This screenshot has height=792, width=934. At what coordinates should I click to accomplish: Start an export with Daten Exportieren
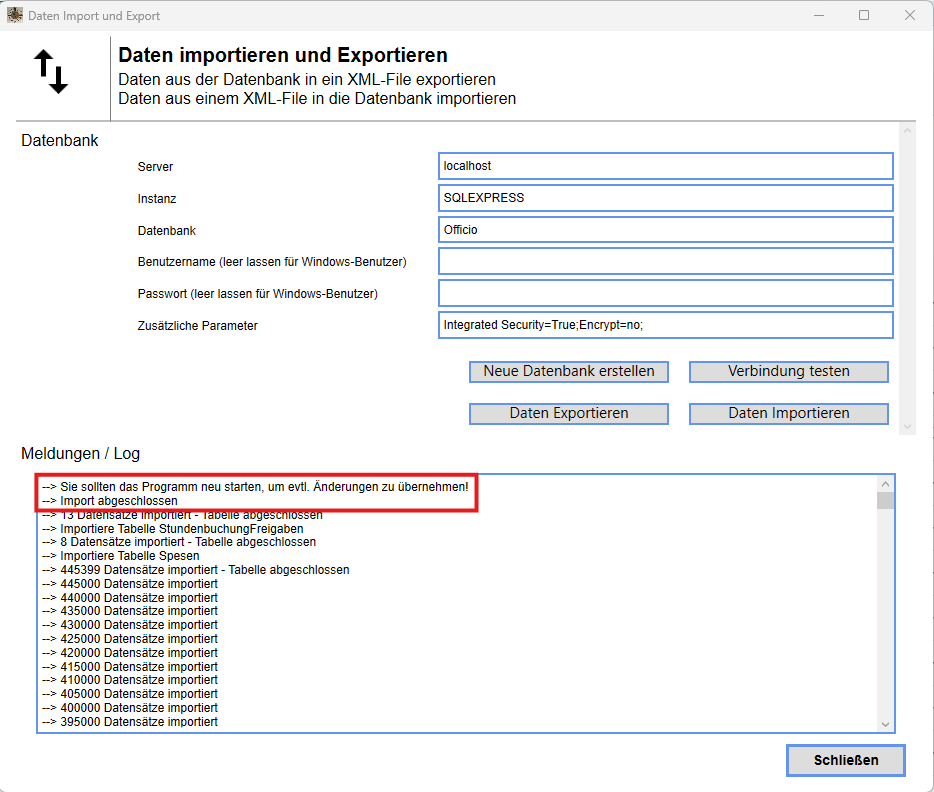568,412
